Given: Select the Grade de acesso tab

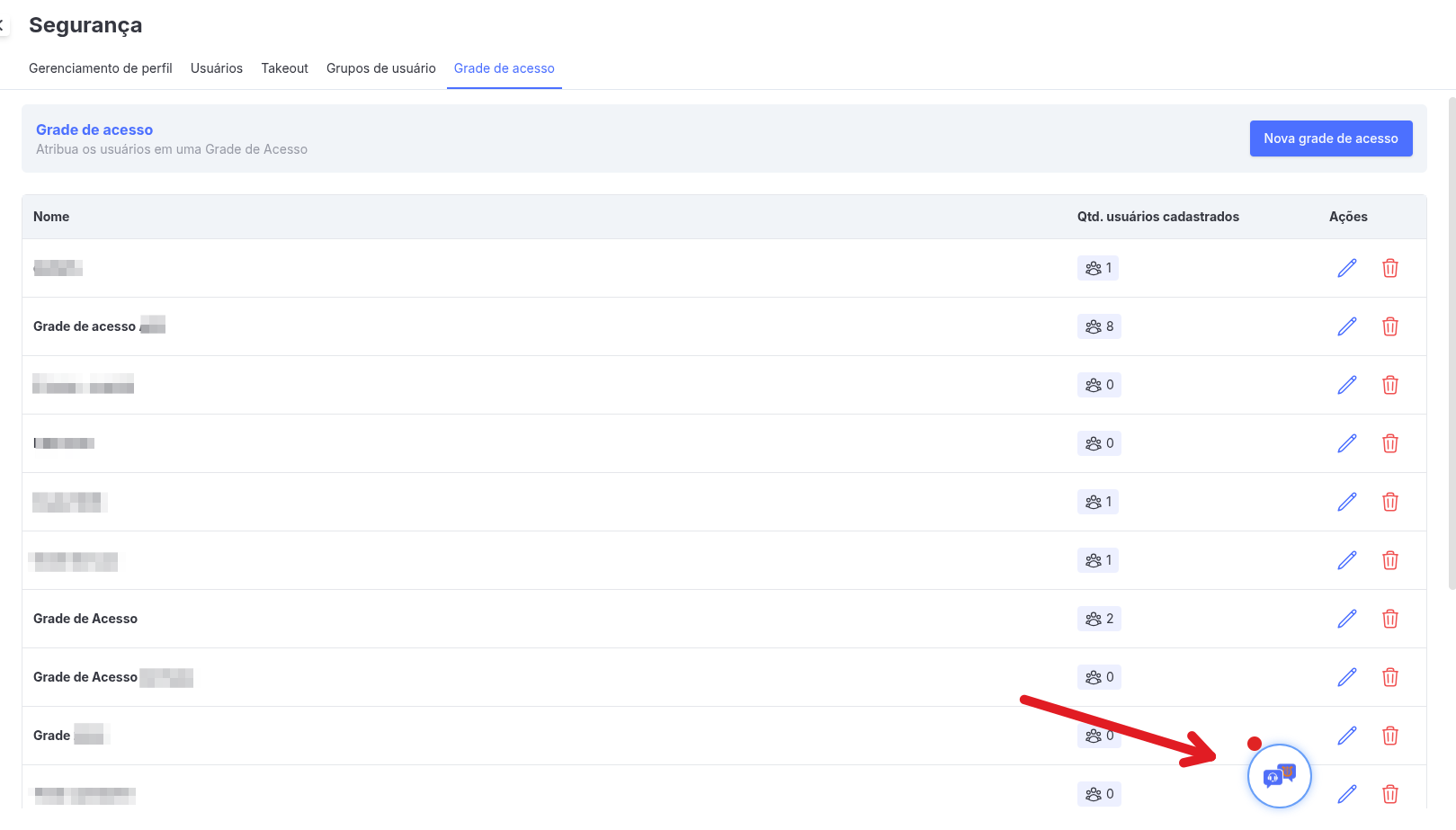Looking at the screenshot, I should click(x=504, y=68).
